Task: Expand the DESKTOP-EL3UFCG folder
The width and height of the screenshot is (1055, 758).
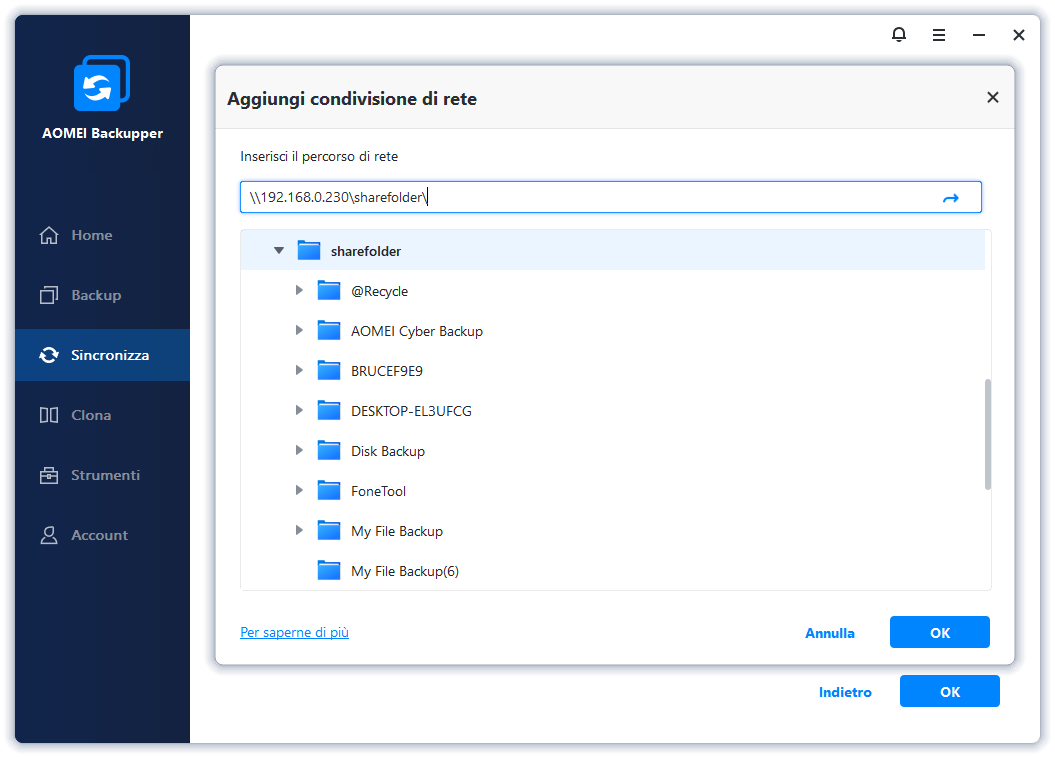Action: pos(299,410)
